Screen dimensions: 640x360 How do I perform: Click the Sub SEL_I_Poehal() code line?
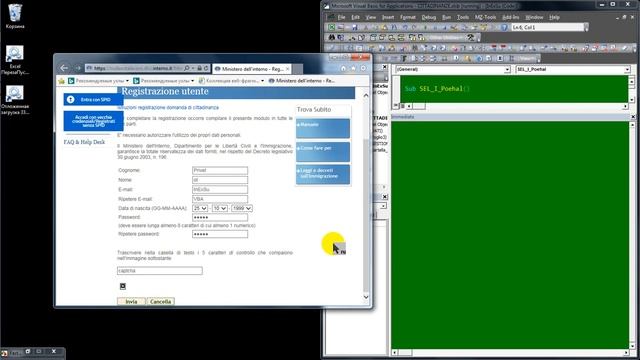tap(437, 88)
